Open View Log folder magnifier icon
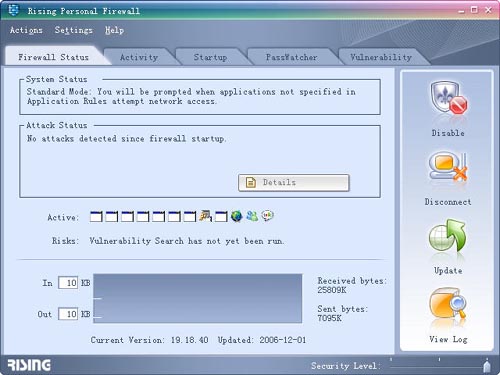The height and width of the screenshot is (375, 500). point(448,304)
